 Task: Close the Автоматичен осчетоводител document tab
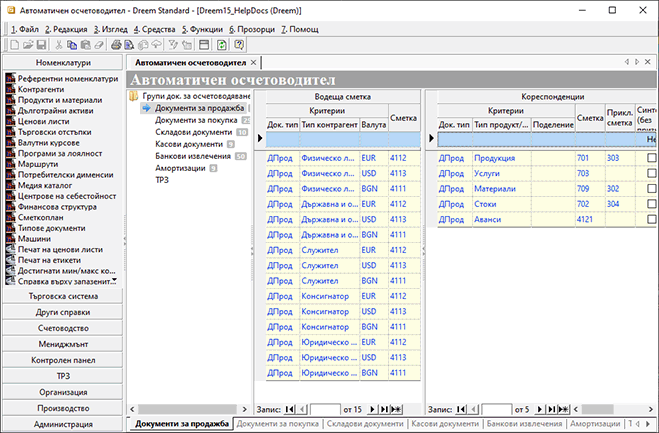253,63
